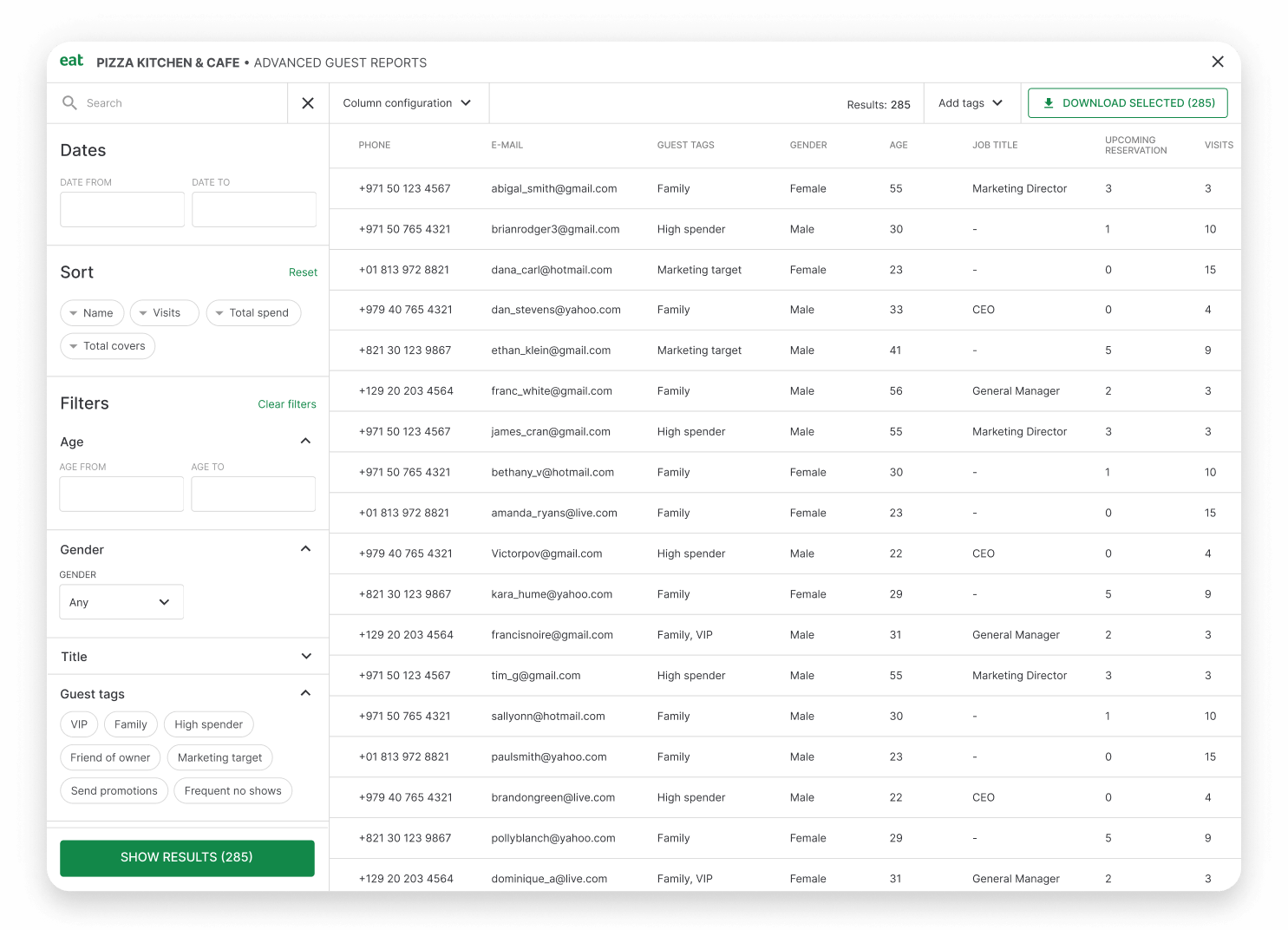The image size is (1288, 930).
Task: Toggle the Friend of owner tag
Action: pyautogui.click(x=110, y=757)
